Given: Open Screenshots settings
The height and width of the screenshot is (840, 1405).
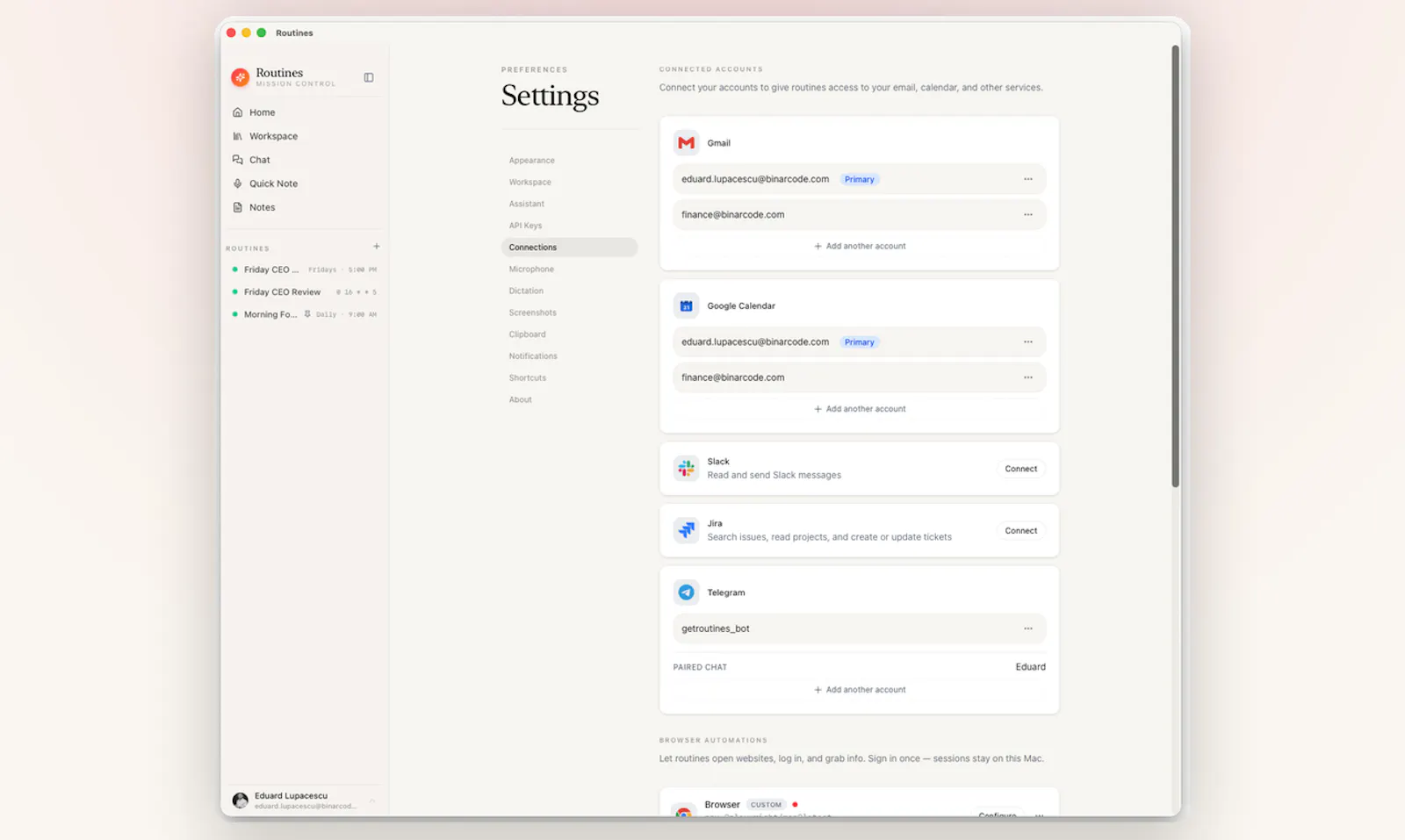Looking at the screenshot, I should (569, 312).
